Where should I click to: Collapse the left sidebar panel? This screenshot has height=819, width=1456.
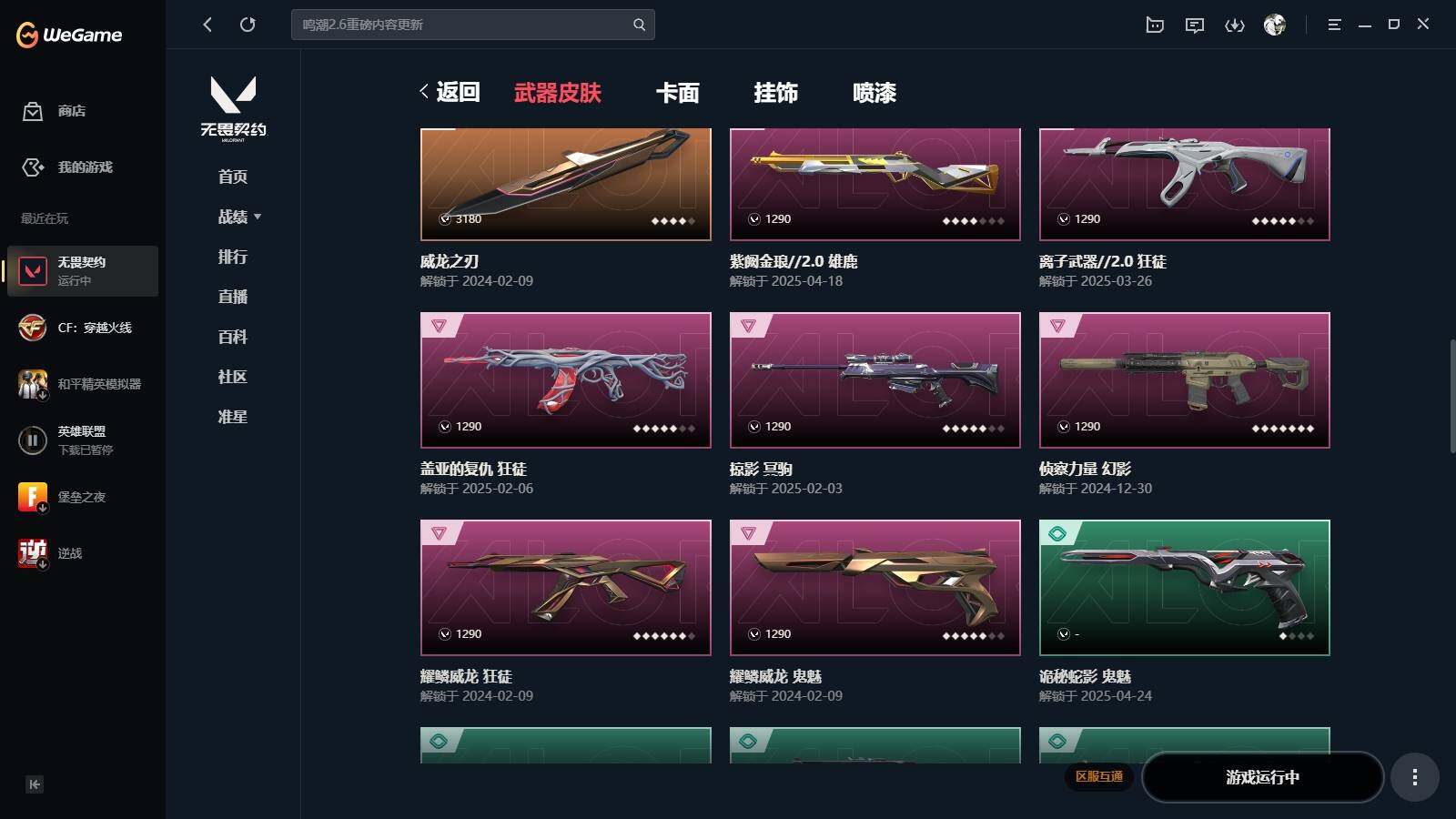coord(35,784)
